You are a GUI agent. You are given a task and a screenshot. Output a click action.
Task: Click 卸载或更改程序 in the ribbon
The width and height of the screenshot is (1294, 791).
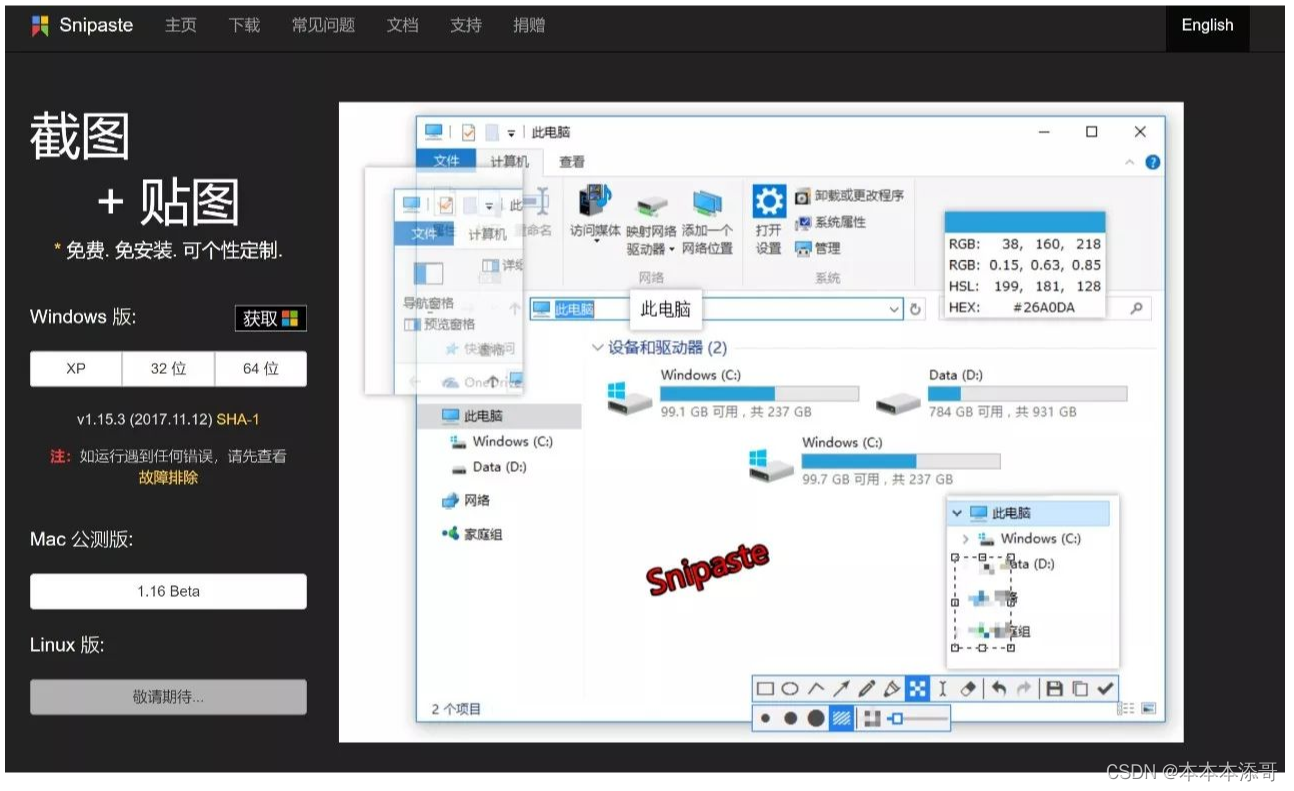[849, 196]
